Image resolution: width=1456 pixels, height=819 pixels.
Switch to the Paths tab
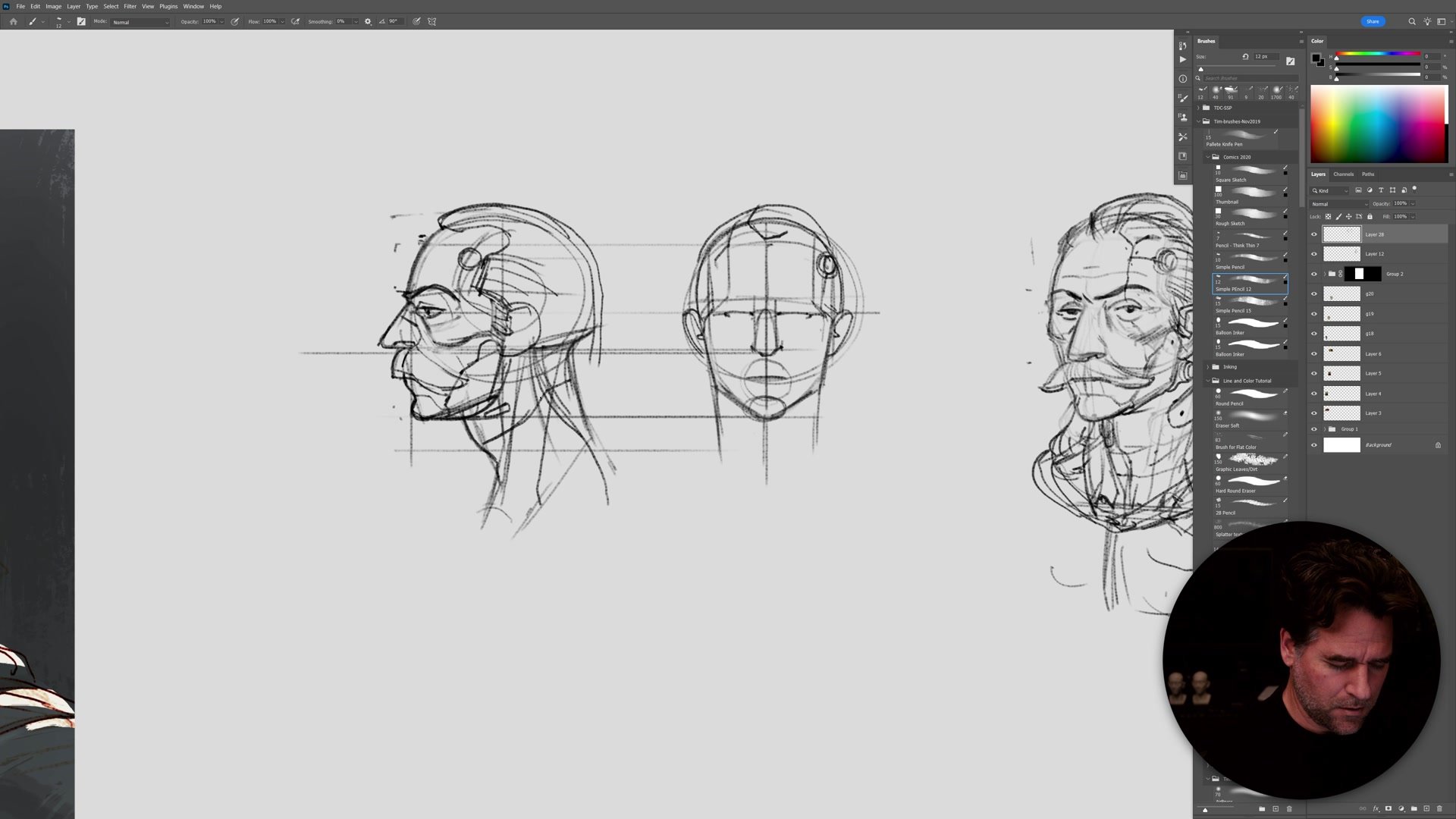[x=1368, y=174]
